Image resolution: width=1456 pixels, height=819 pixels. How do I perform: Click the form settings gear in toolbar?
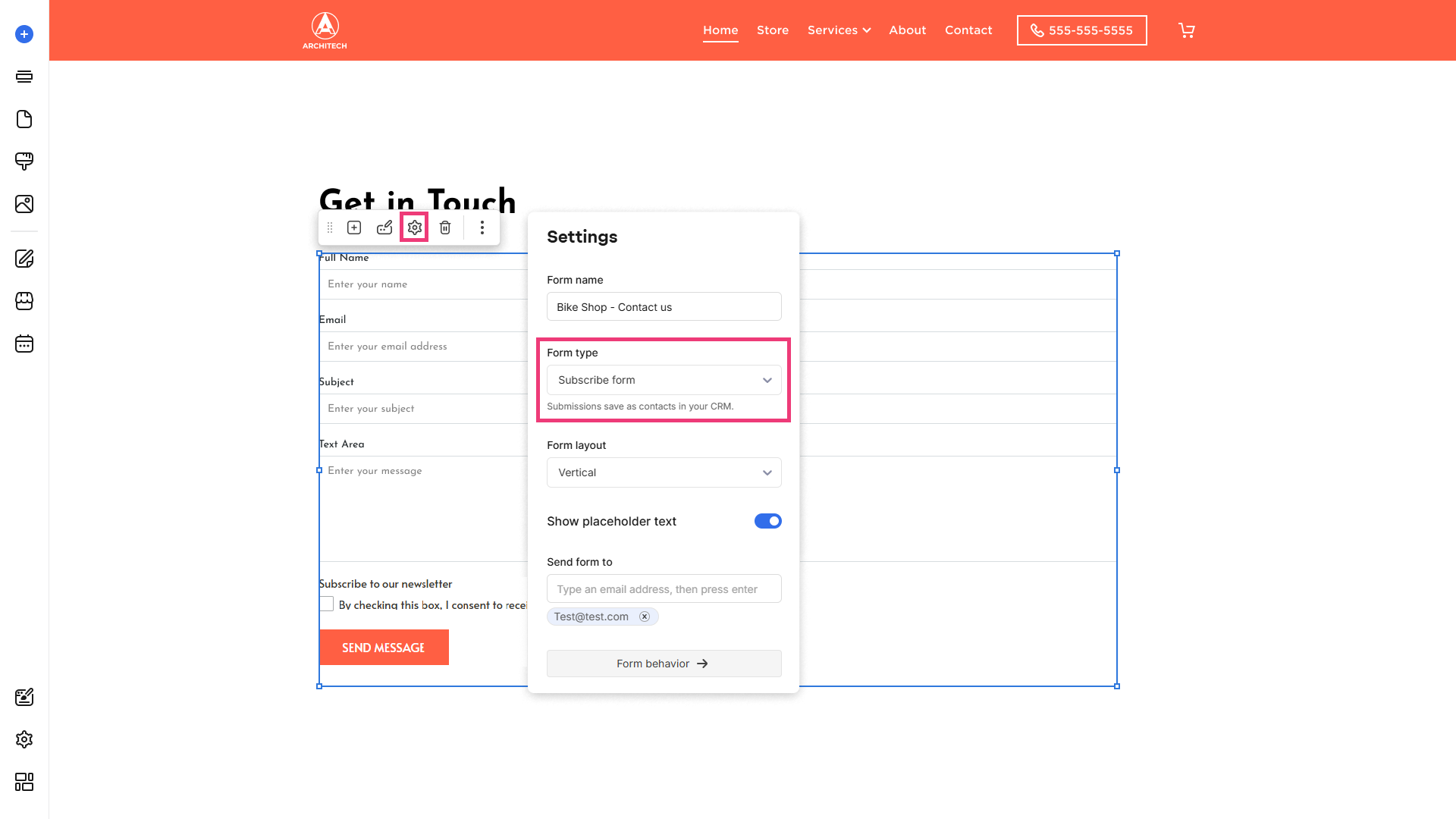(x=415, y=227)
